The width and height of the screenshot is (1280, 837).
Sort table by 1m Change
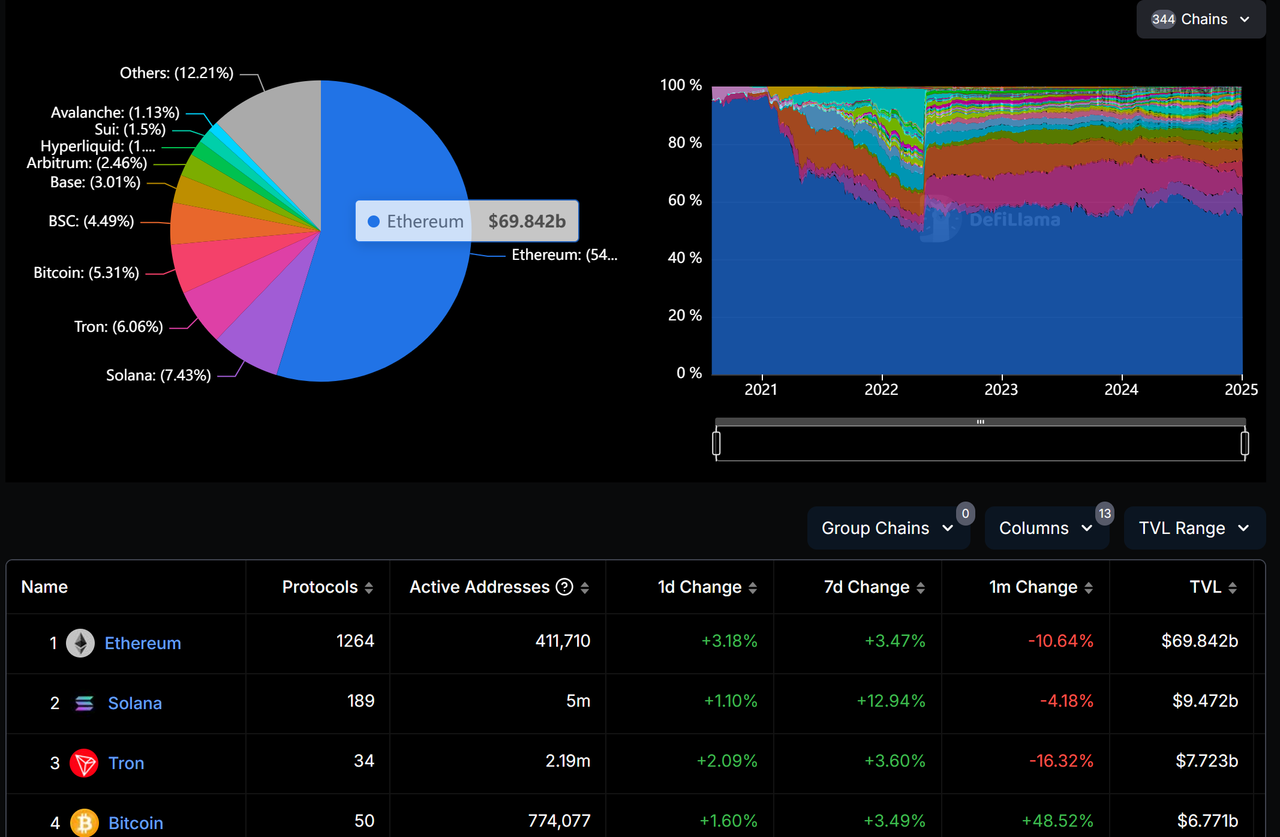[1041, 587]
